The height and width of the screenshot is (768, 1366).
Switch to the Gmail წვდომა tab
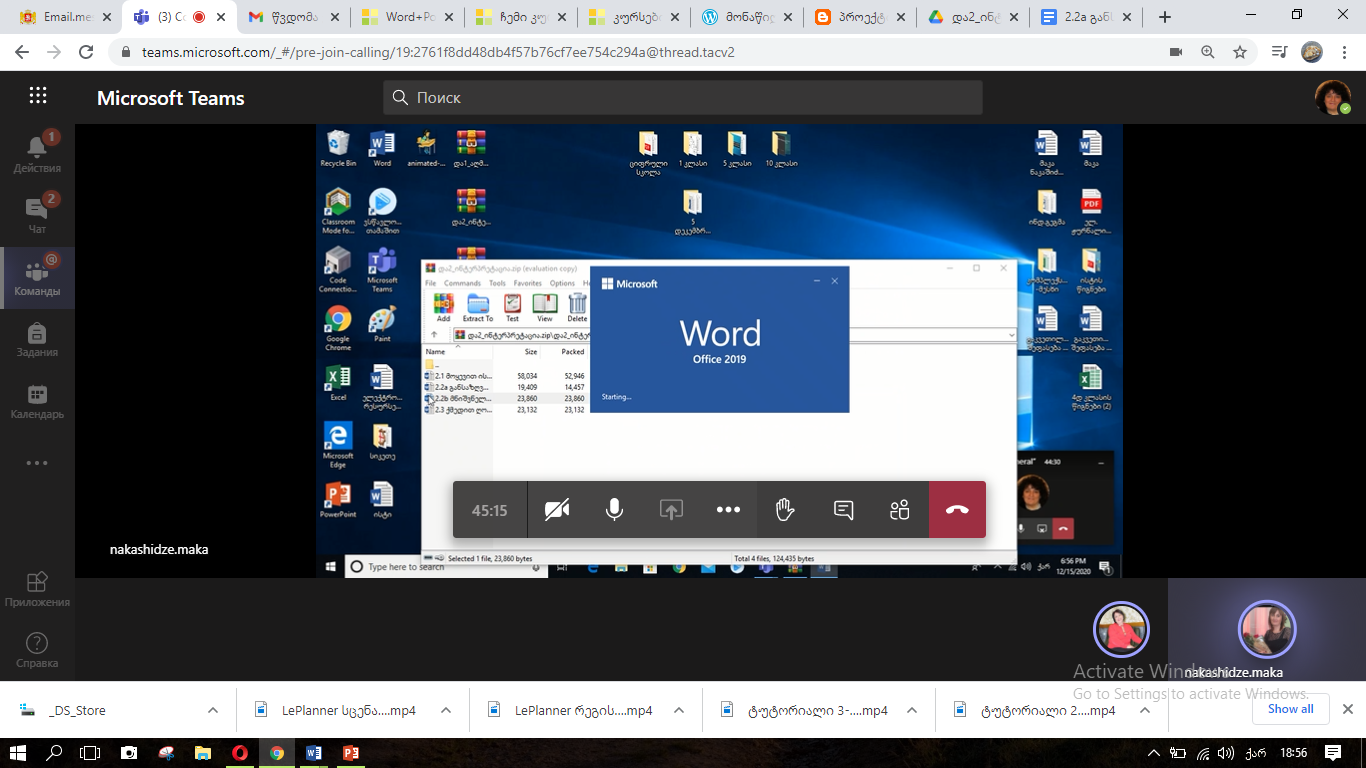click(x=295, y=17)
